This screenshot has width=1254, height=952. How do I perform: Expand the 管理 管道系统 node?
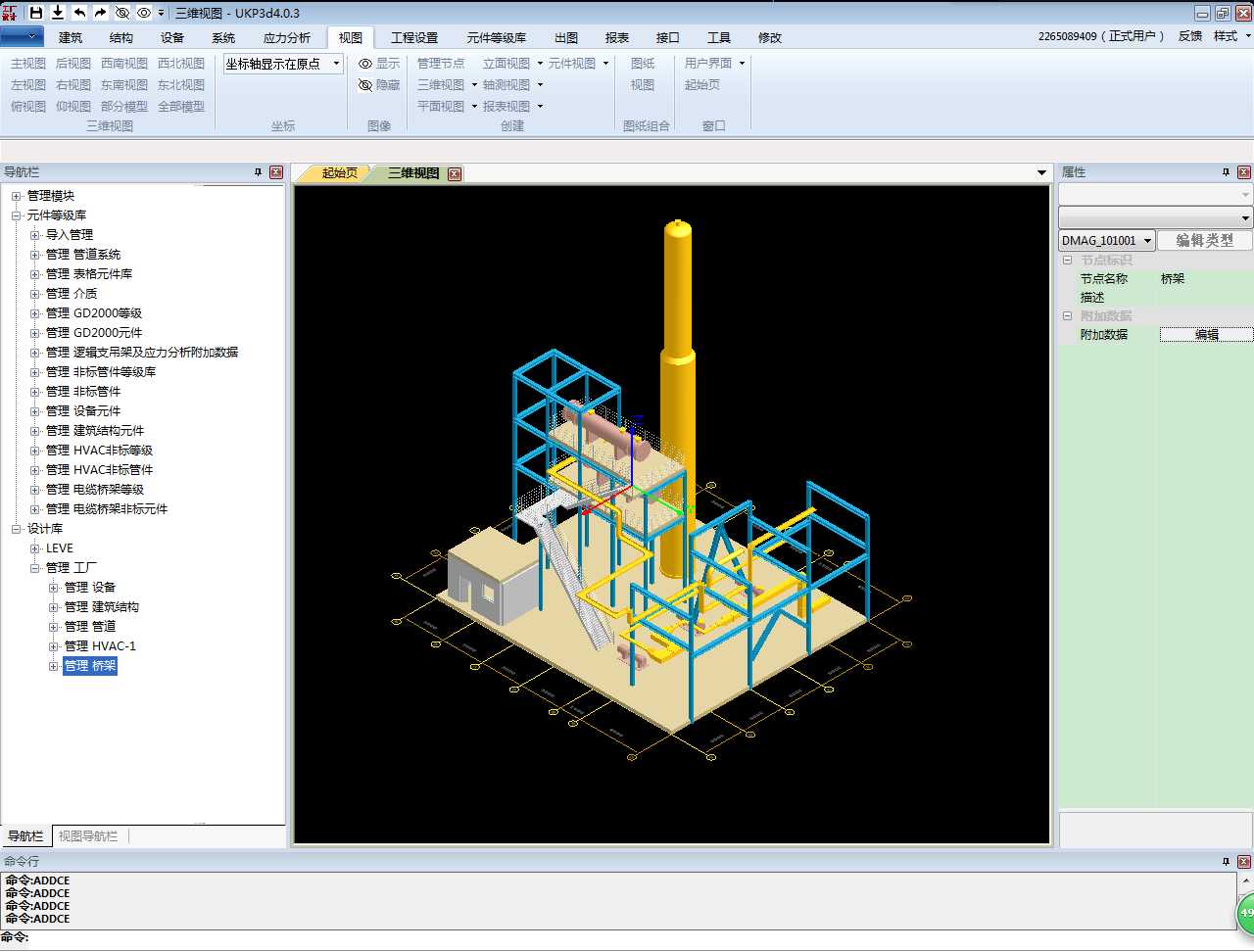[34, 255]
